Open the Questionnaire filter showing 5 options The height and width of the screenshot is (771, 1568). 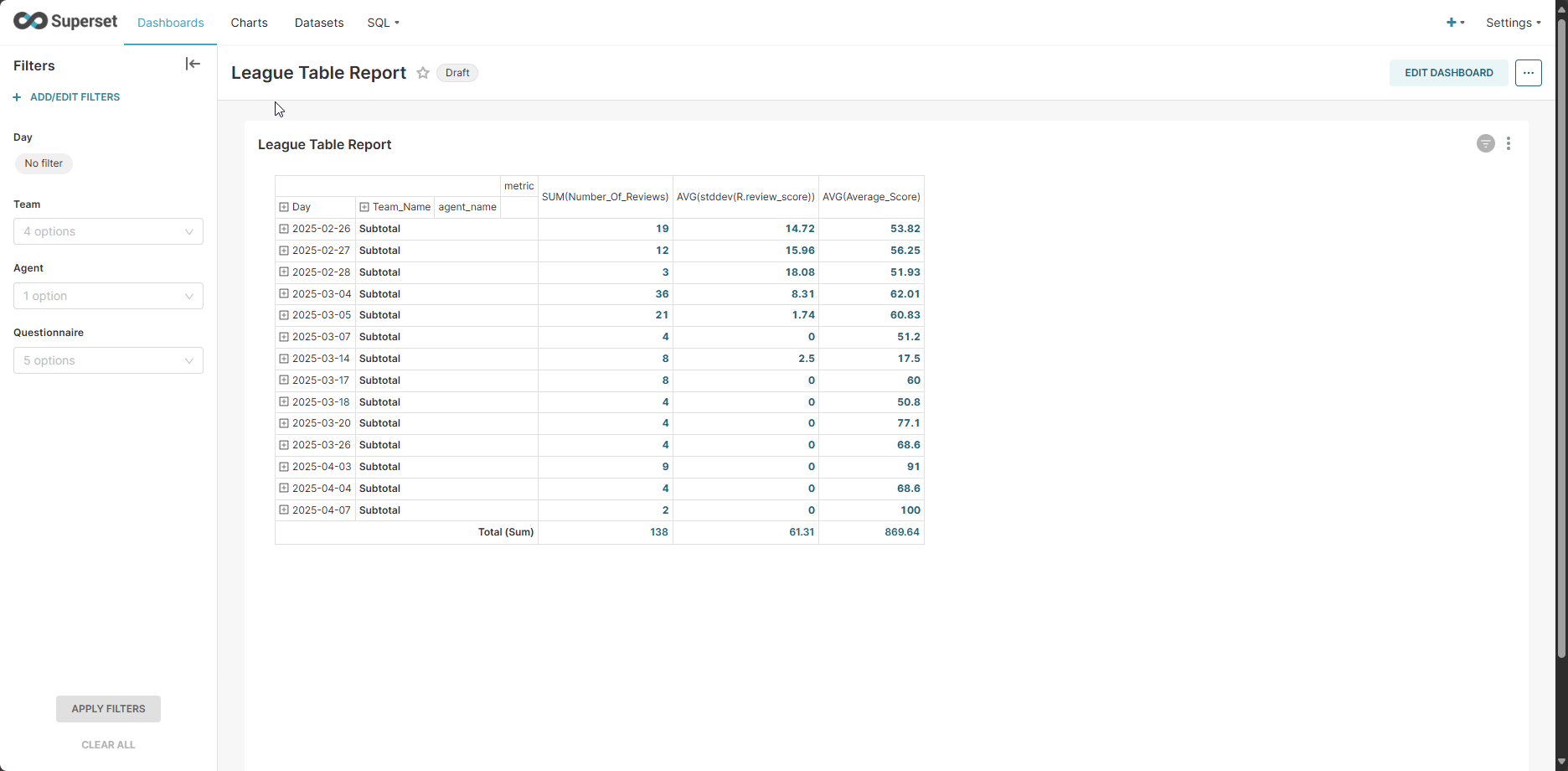tap(108, 360)
